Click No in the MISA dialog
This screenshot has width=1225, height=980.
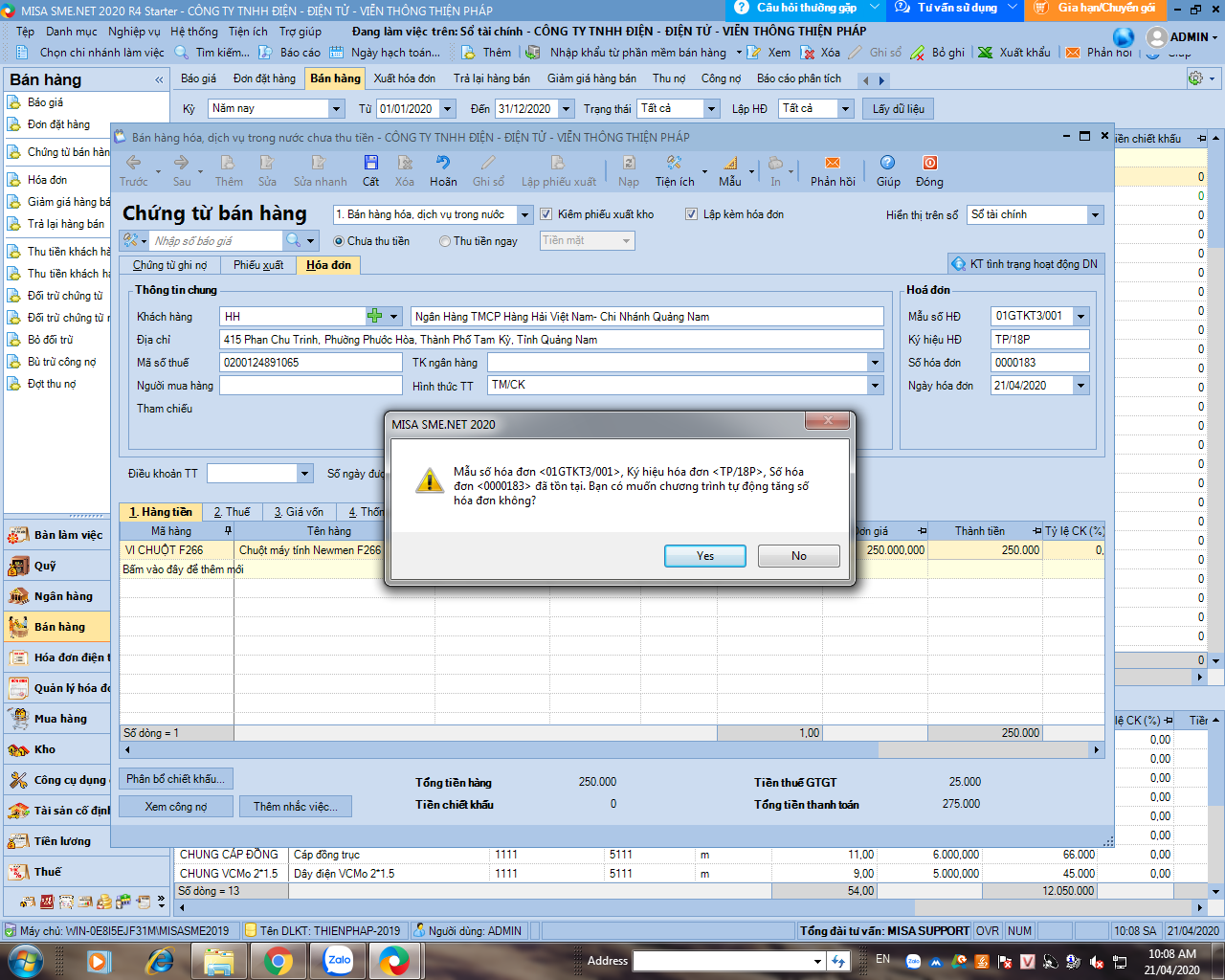point(798,556)
